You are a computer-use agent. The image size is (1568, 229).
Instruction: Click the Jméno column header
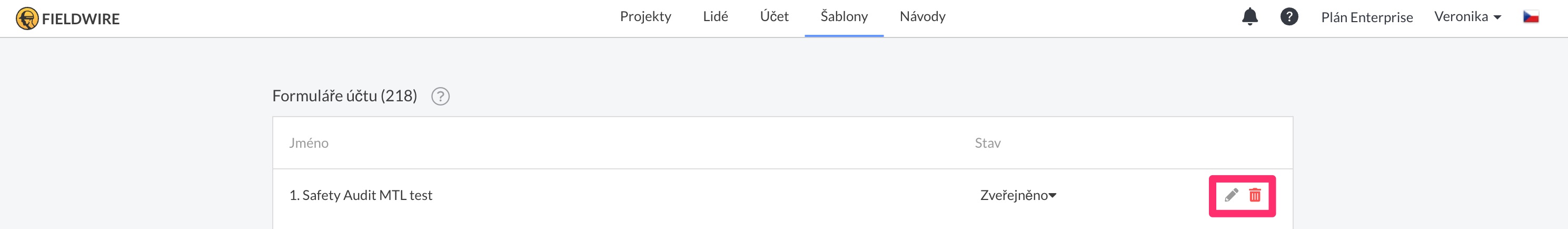tap(309, 143)
